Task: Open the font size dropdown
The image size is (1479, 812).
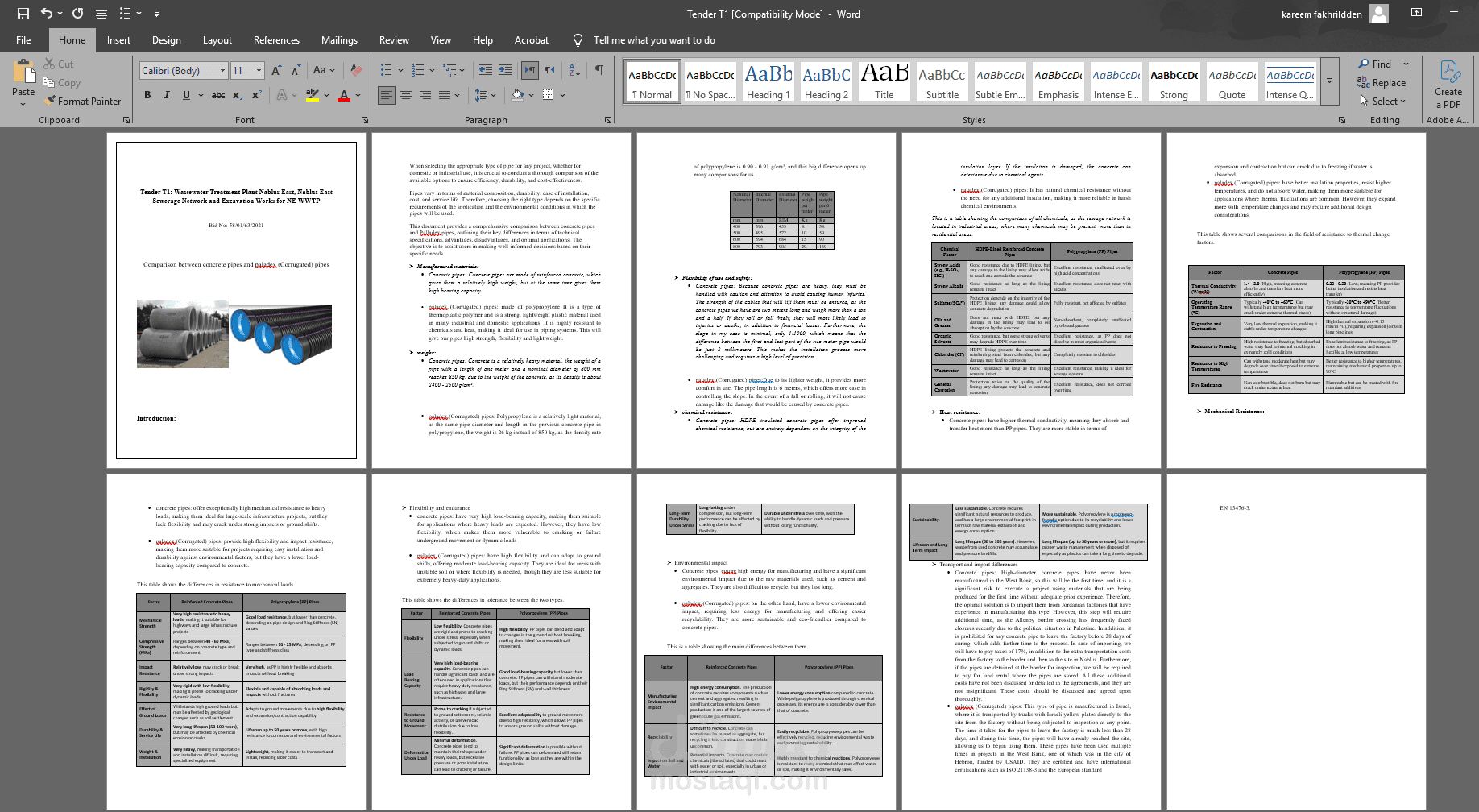Action: click(x=259, y=71)
